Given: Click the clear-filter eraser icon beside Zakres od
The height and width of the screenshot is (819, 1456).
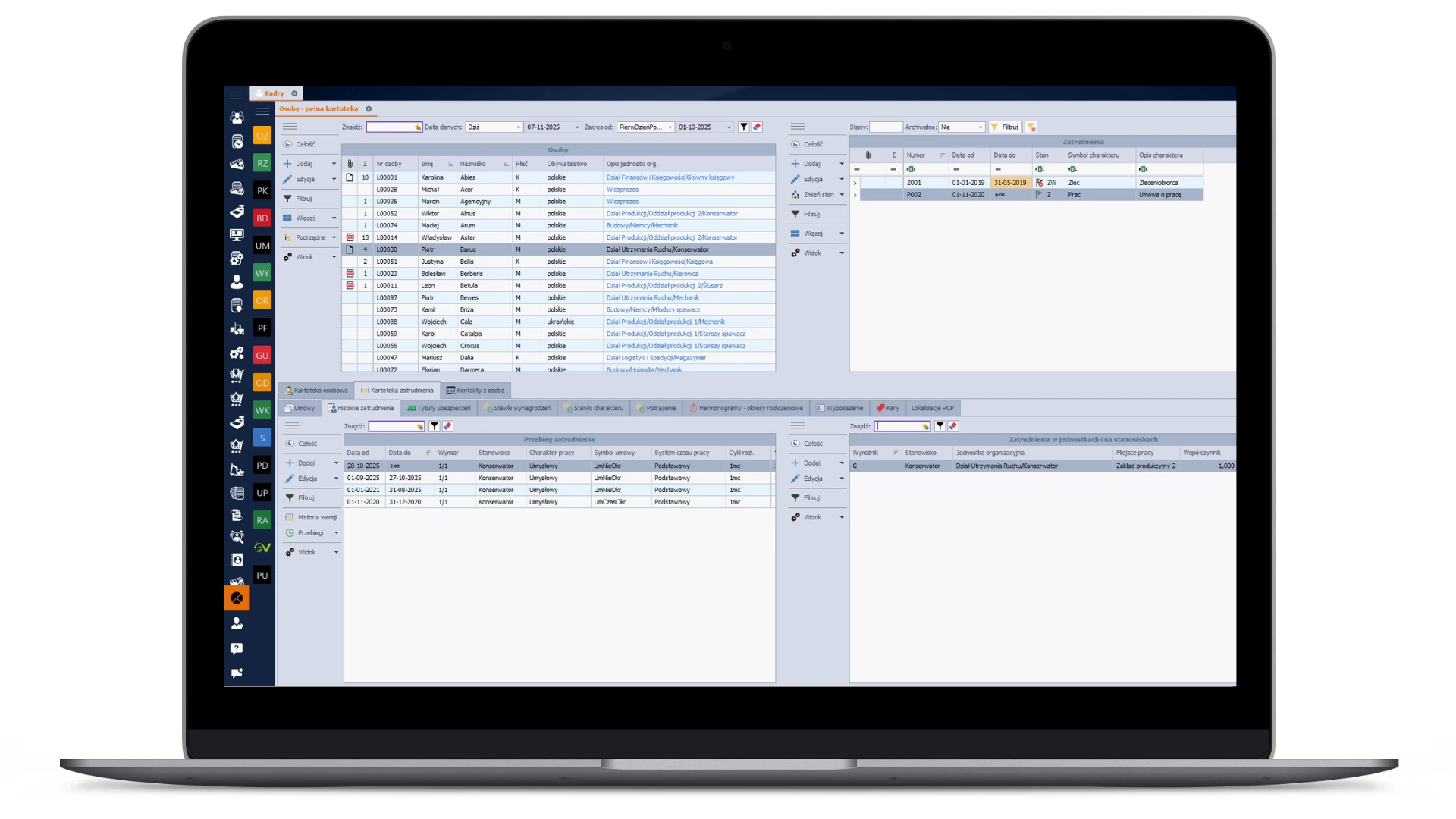Looking at the screenshot, I should [757, 127].
